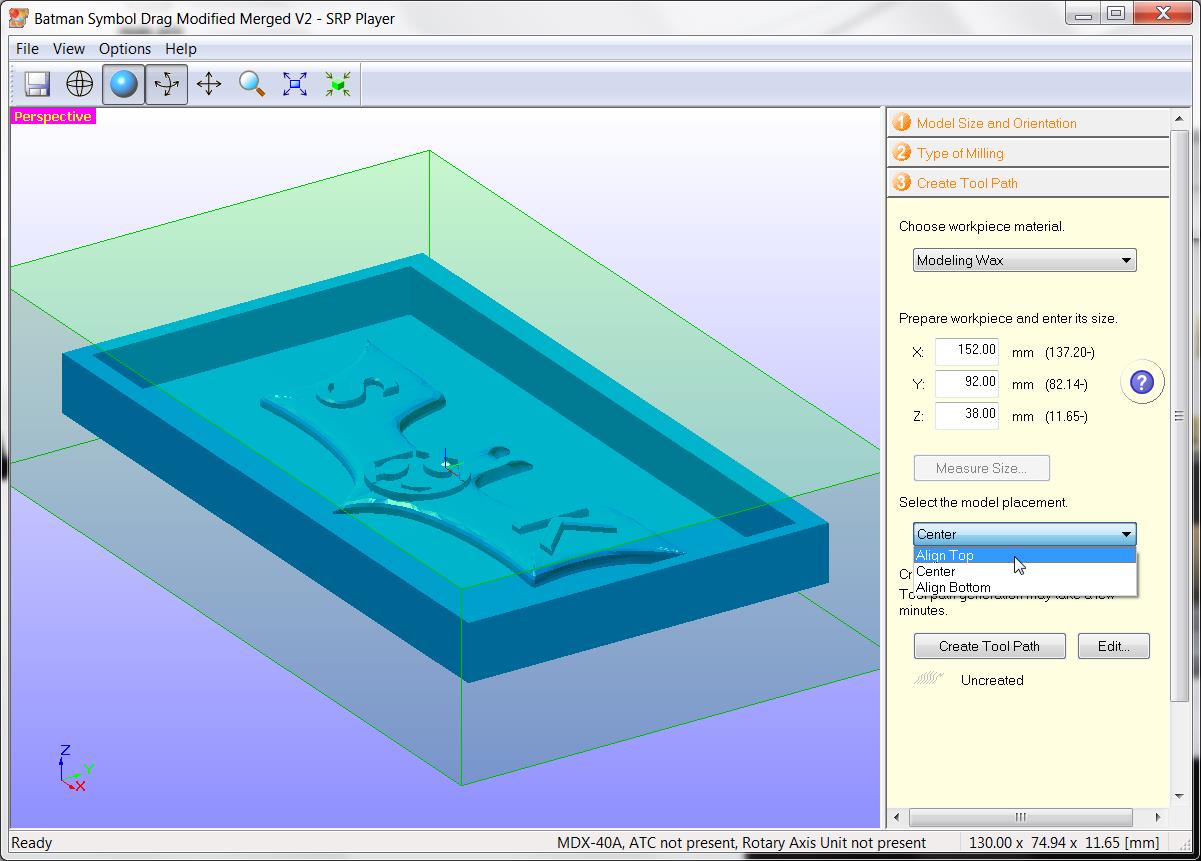Open the Modeling Wax material dropdown
The image size is (1201, 861).
[x=1025, y=260]
